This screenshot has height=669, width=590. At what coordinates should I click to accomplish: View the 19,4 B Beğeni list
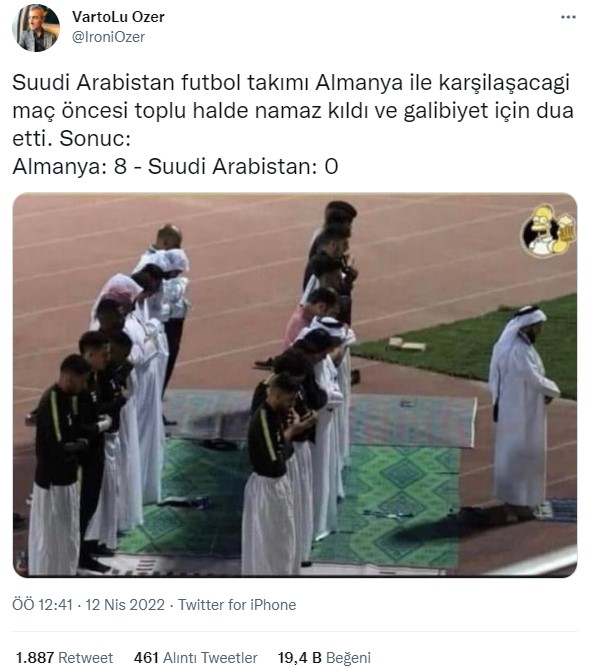click(x=325, y=657)
